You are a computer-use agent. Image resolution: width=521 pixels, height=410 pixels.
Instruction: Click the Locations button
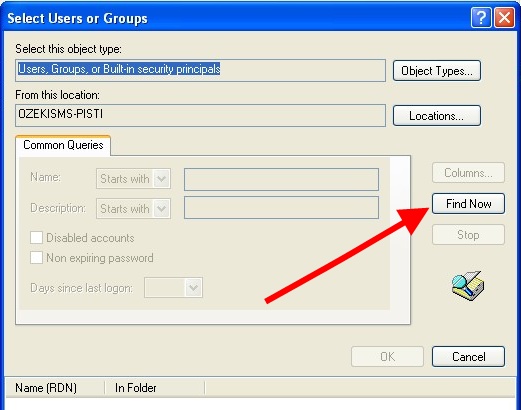[x=437, y=116]
